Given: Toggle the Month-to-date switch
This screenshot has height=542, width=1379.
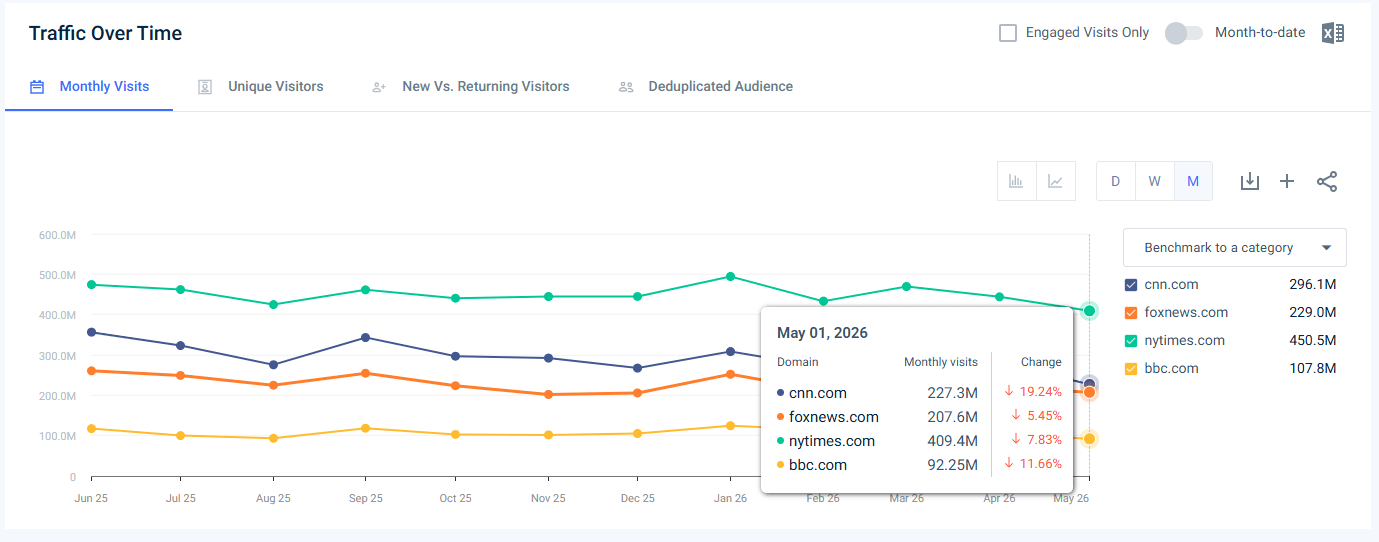Looking at the screenshot, I should click(1183, 33).
